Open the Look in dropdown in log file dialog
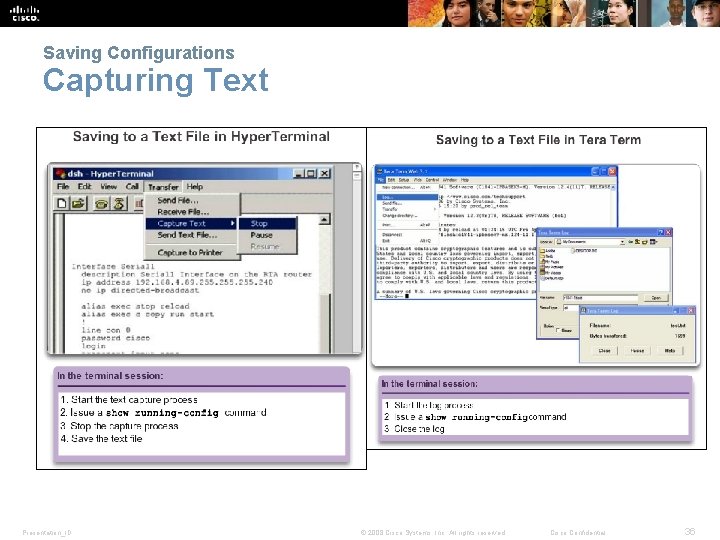The image size is (720, 540). [x=622, y=242]
